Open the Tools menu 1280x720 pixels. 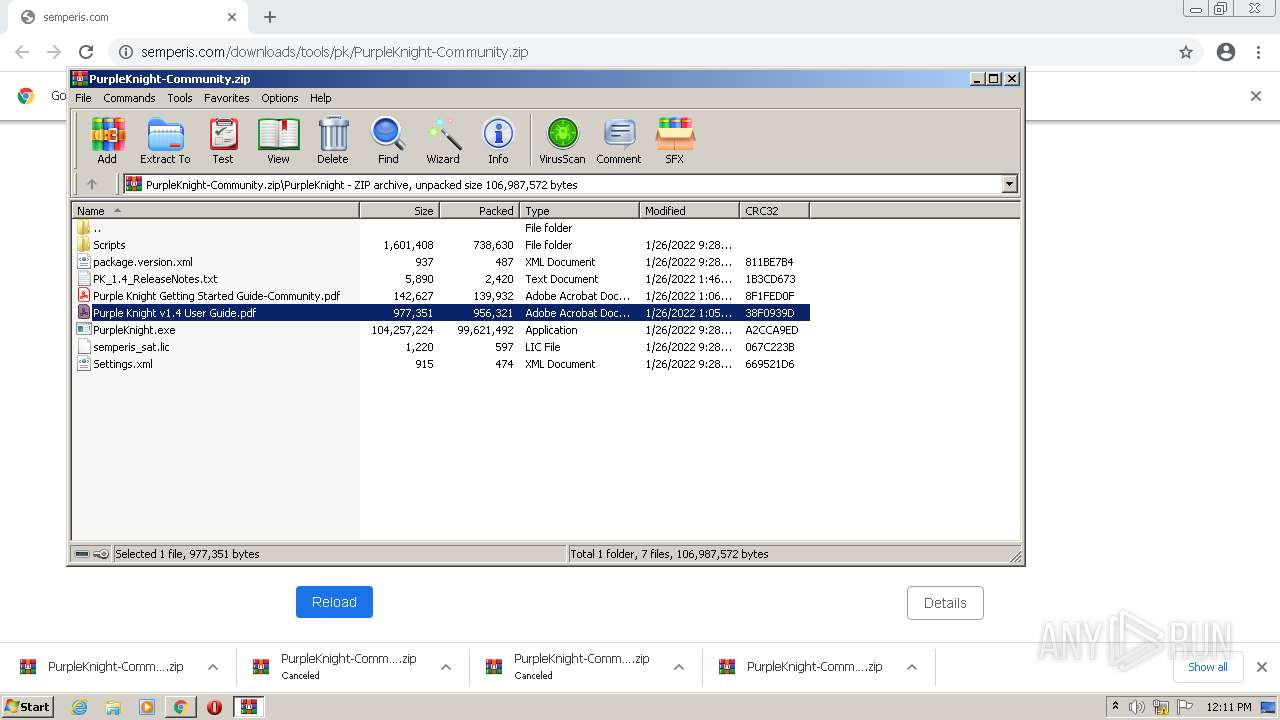click(x=180, y=98)
